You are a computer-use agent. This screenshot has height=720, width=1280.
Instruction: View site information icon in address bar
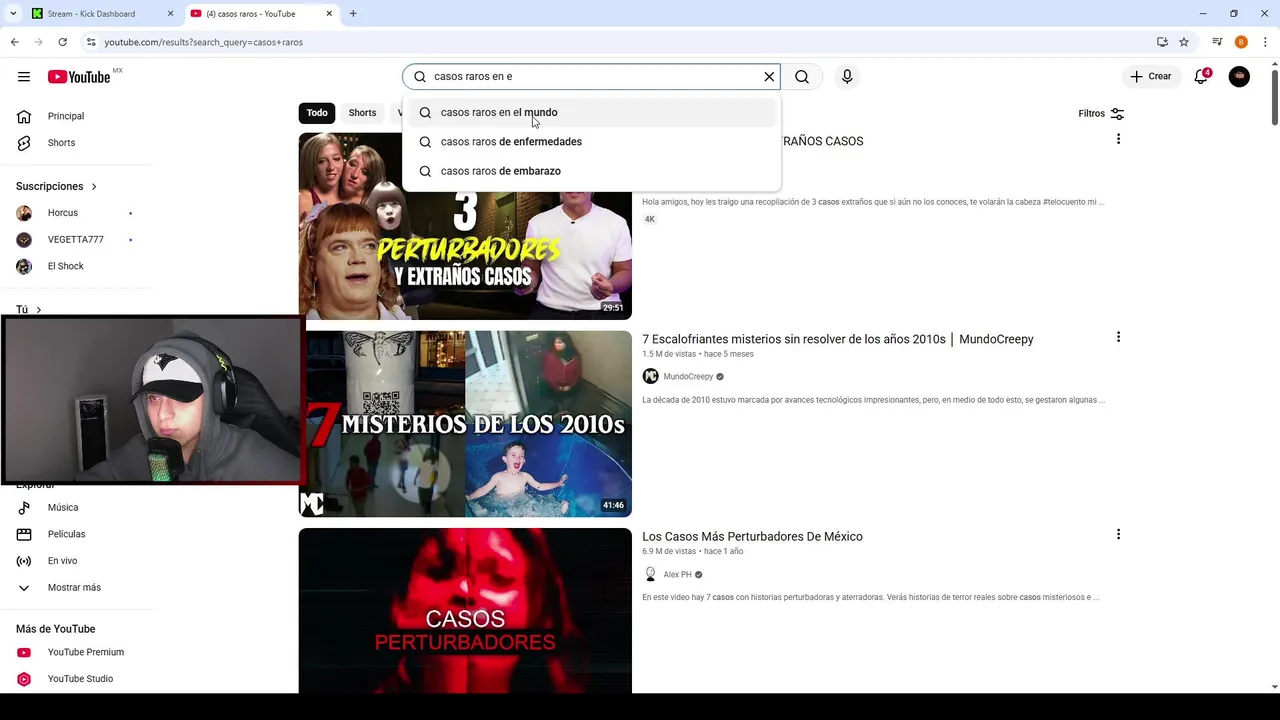click(91, 42)
